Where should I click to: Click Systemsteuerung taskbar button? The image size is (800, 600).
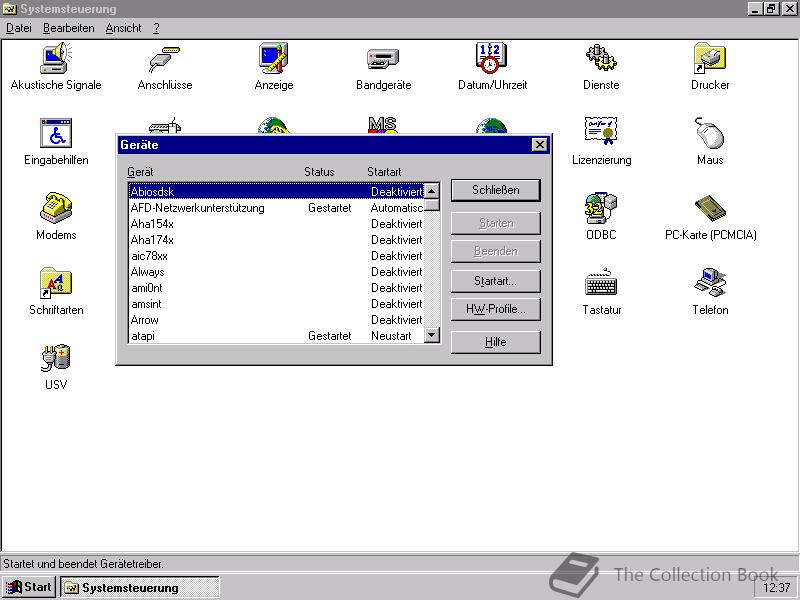point(140,587)
